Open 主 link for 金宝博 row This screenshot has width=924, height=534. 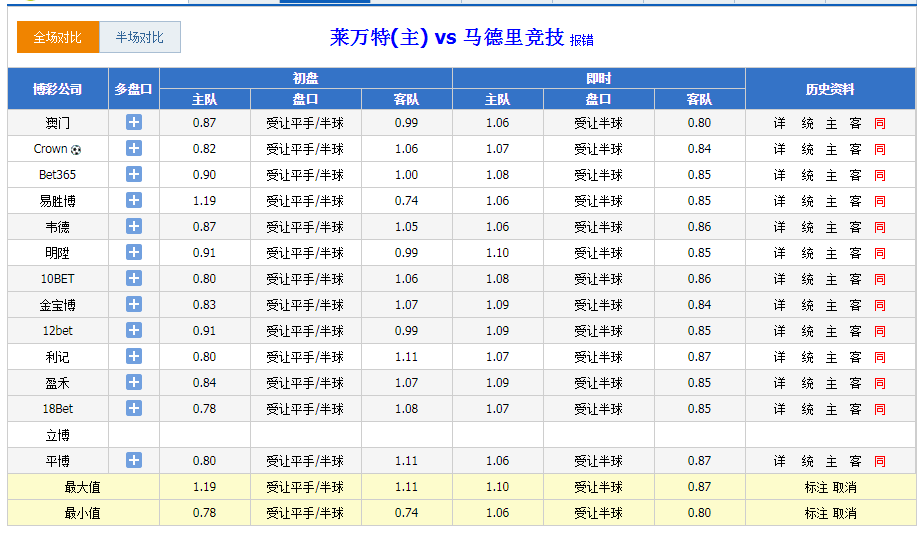pyautogui.click(x=831, y=305)
